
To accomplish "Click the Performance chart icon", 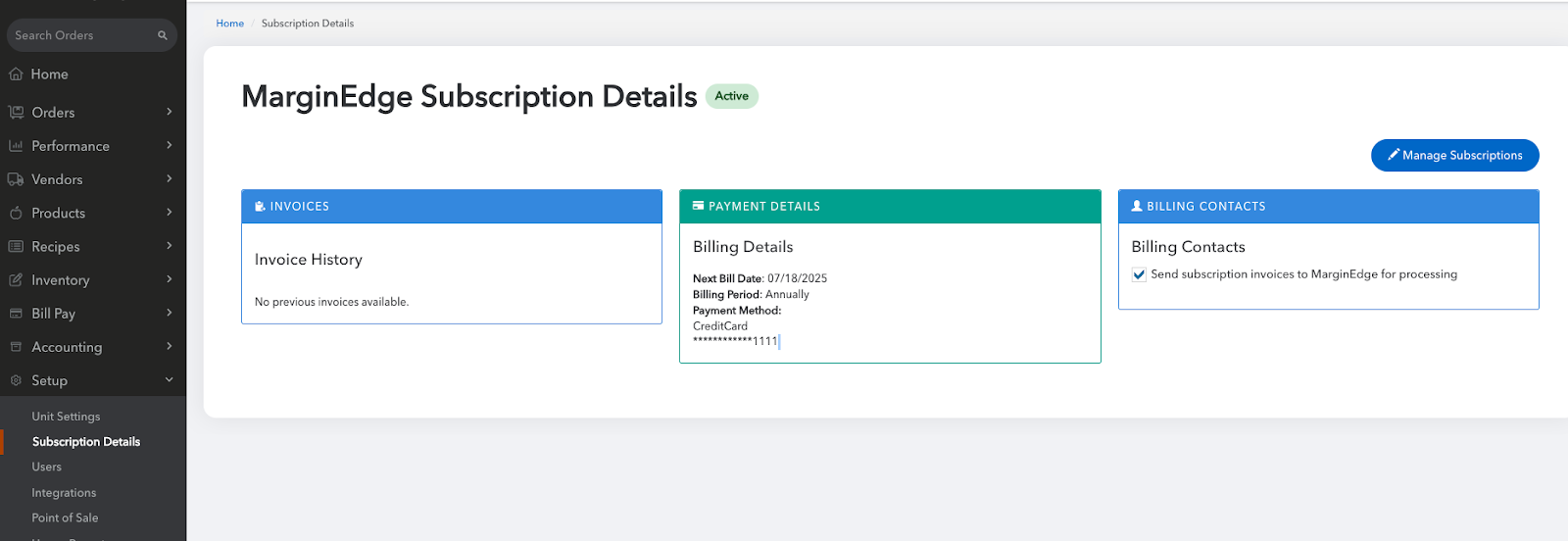I will [16, 145].
